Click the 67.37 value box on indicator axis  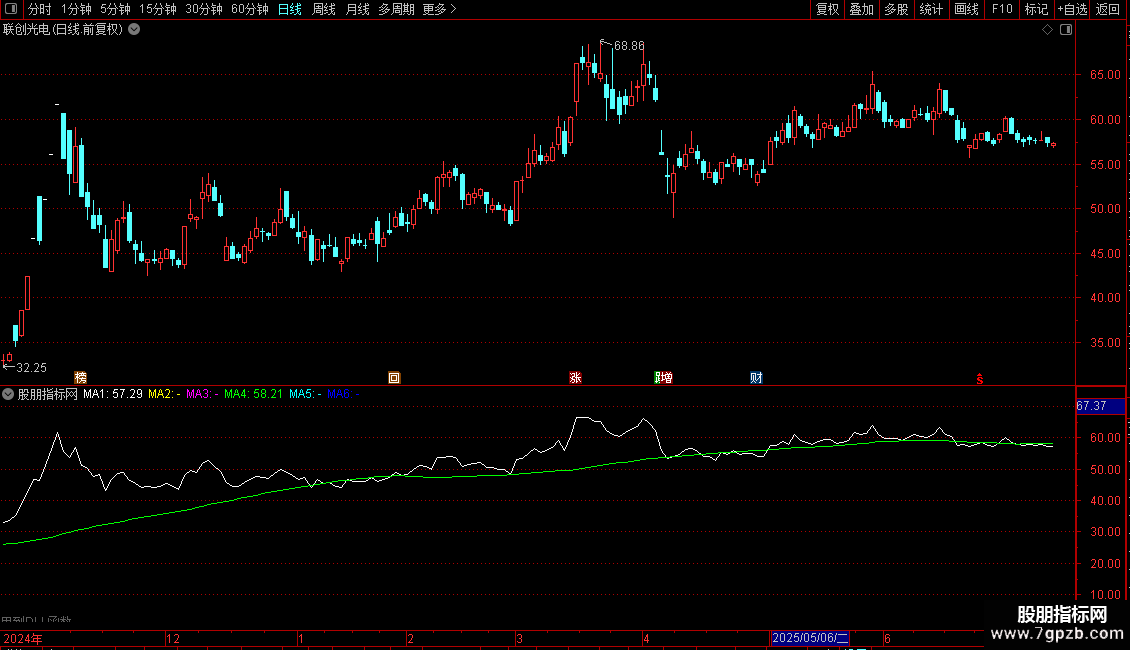[x=1100, y=406]
